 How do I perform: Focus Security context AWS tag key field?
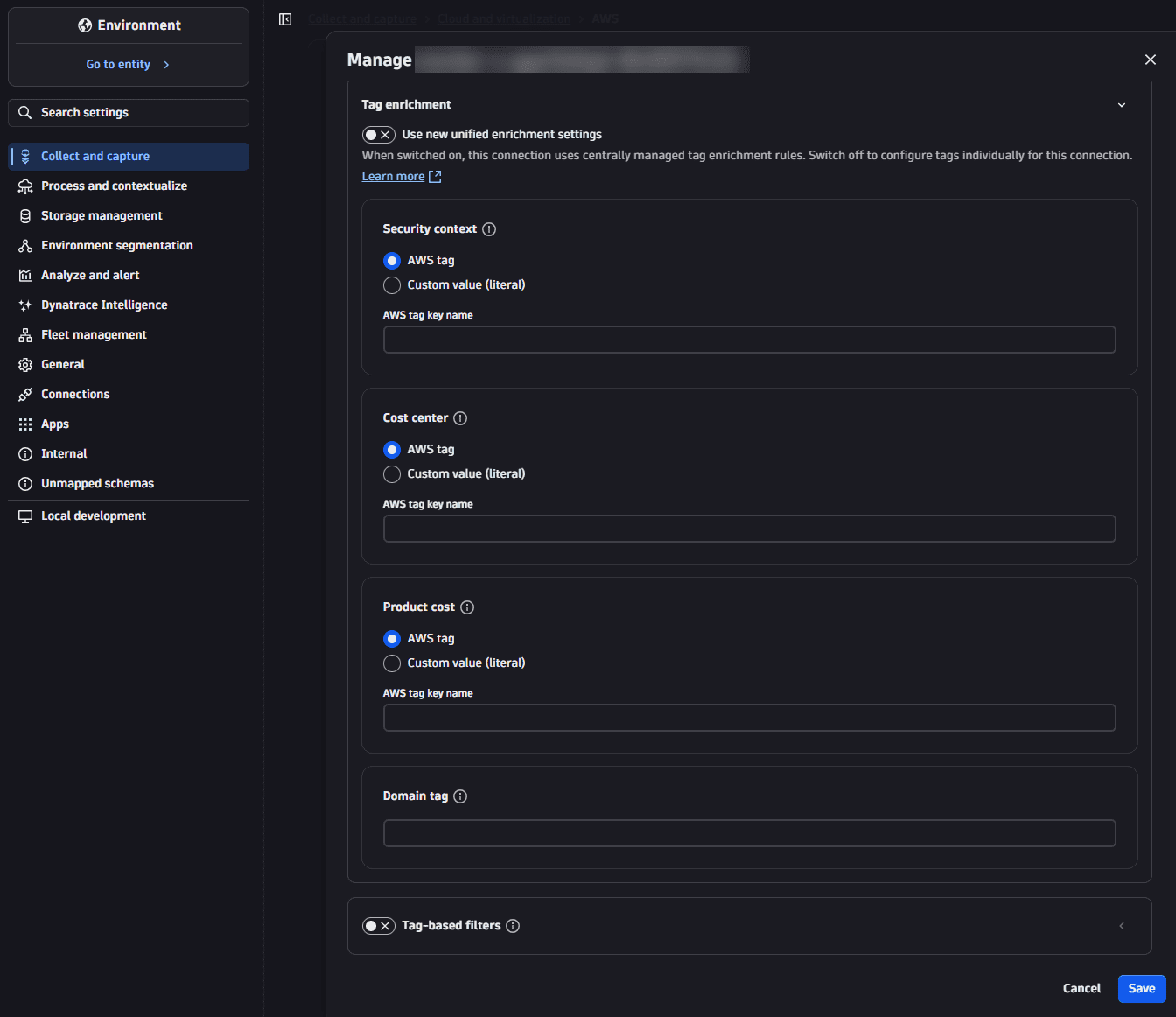click(750, 340)
